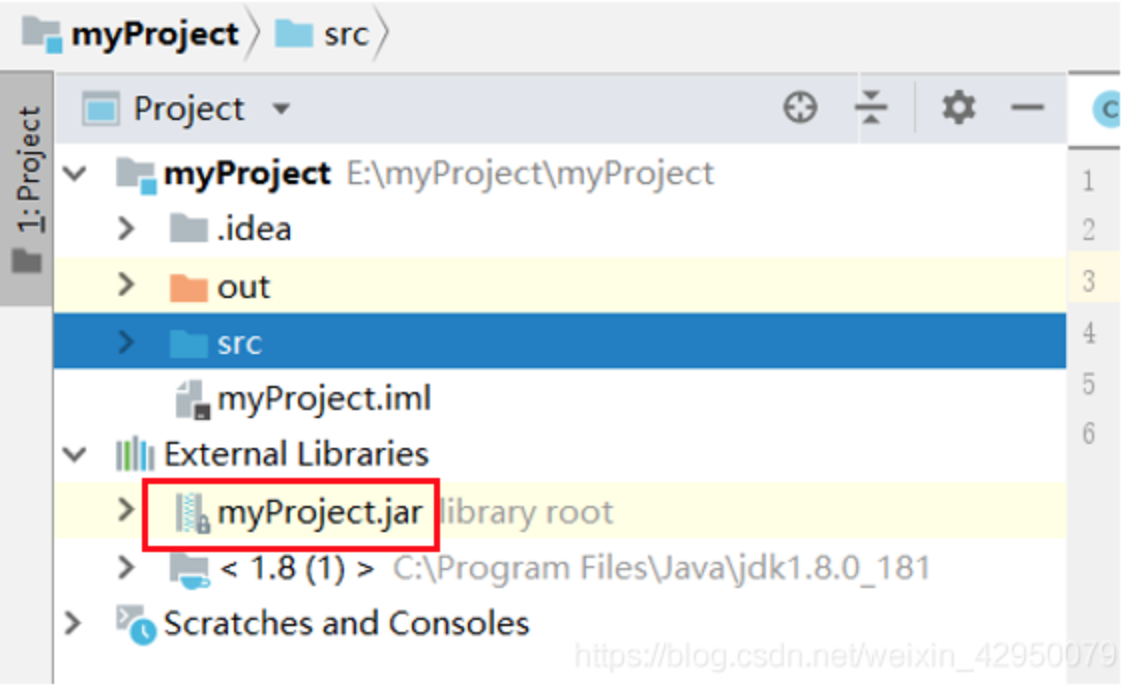Click the locate-in-tree crosshair icon
Screen dimensions: 1124x690
click(801, 108)
